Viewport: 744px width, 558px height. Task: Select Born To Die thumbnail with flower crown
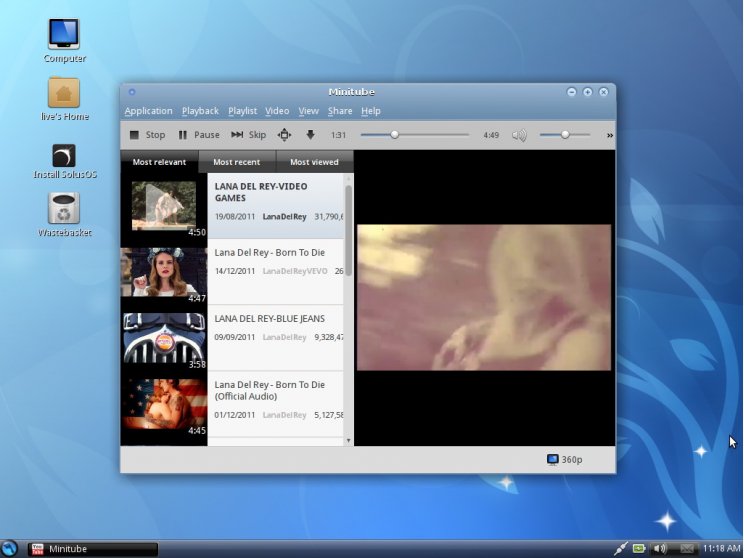tap(164, 272)
